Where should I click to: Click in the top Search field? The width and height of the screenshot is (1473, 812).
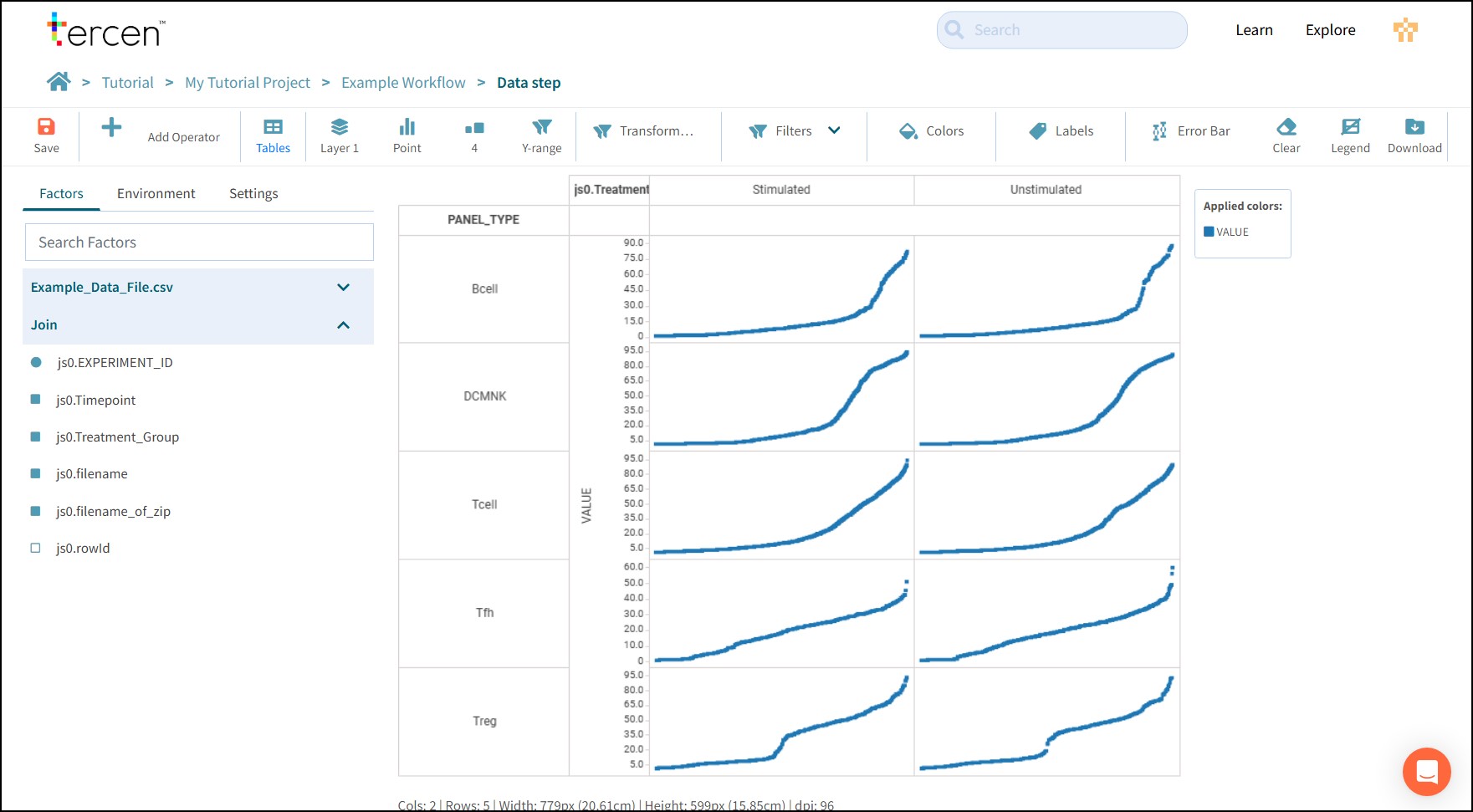point(1061,30)
